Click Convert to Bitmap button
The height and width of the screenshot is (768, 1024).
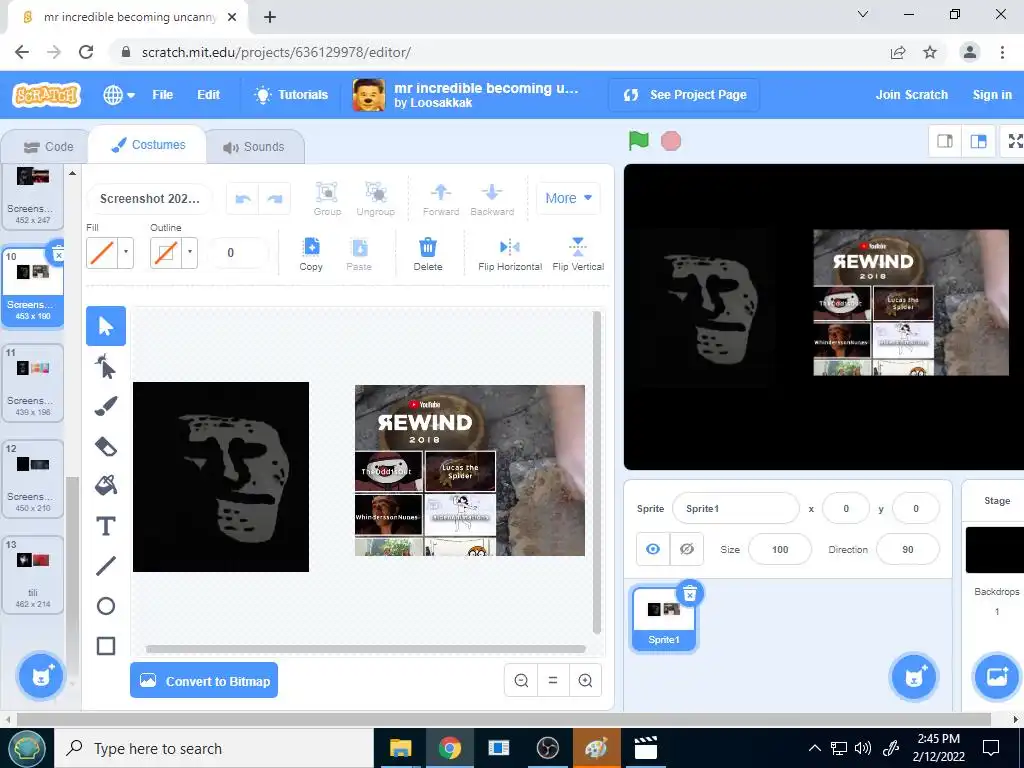(204, 680)
